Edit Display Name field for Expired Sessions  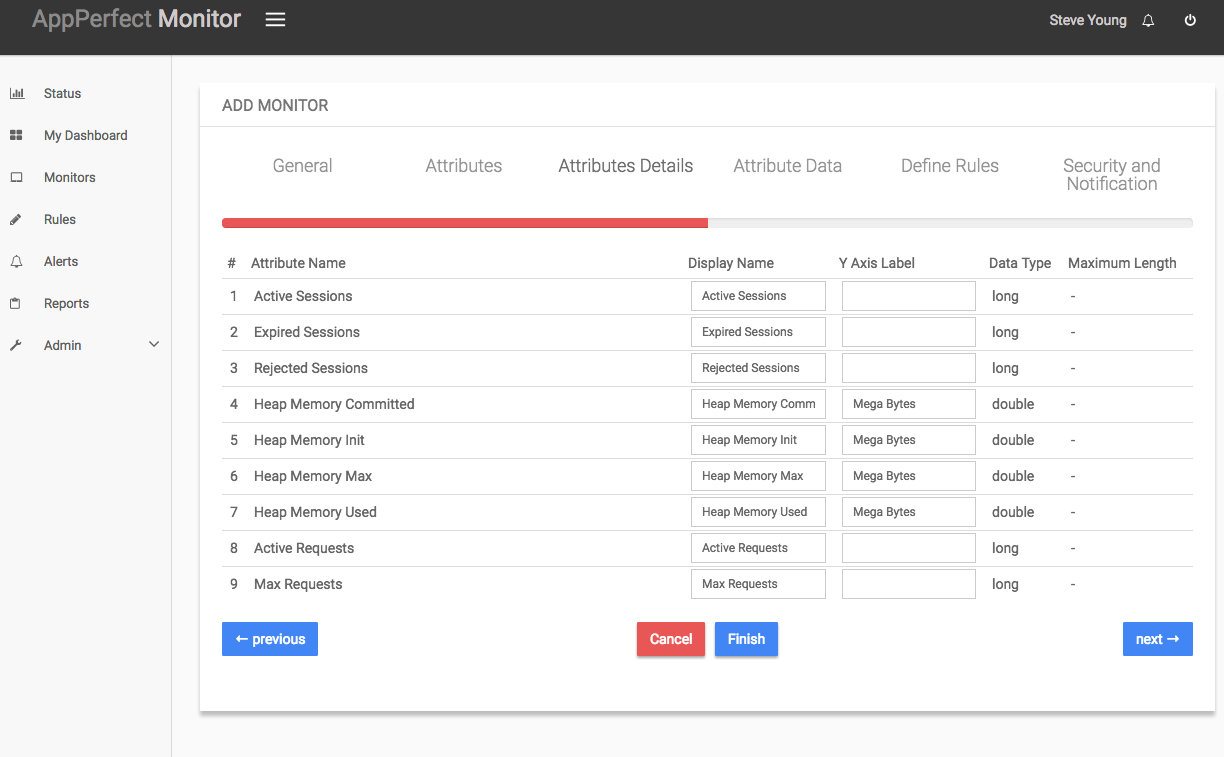click(758, 332)
